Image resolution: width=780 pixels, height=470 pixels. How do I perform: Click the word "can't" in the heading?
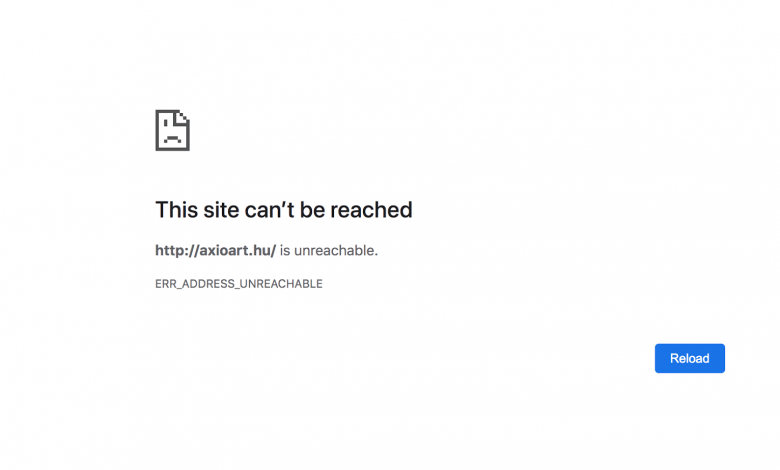coord(270,209)
